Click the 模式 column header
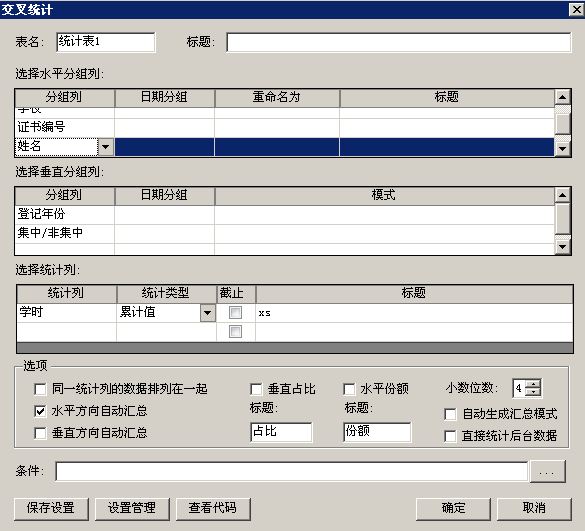The image size is (585, 531). point(384,196)
